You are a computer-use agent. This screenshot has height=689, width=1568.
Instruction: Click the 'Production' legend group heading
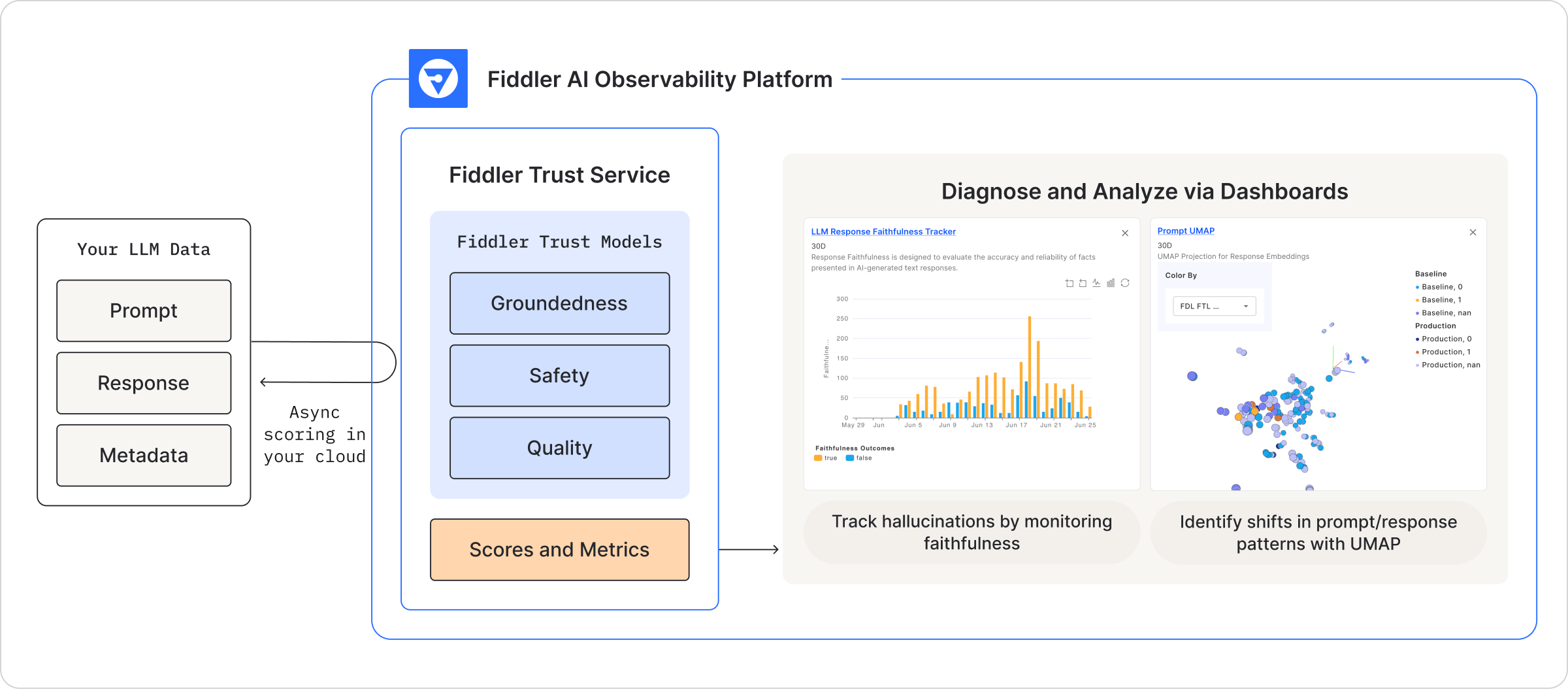click(1435, 326)
